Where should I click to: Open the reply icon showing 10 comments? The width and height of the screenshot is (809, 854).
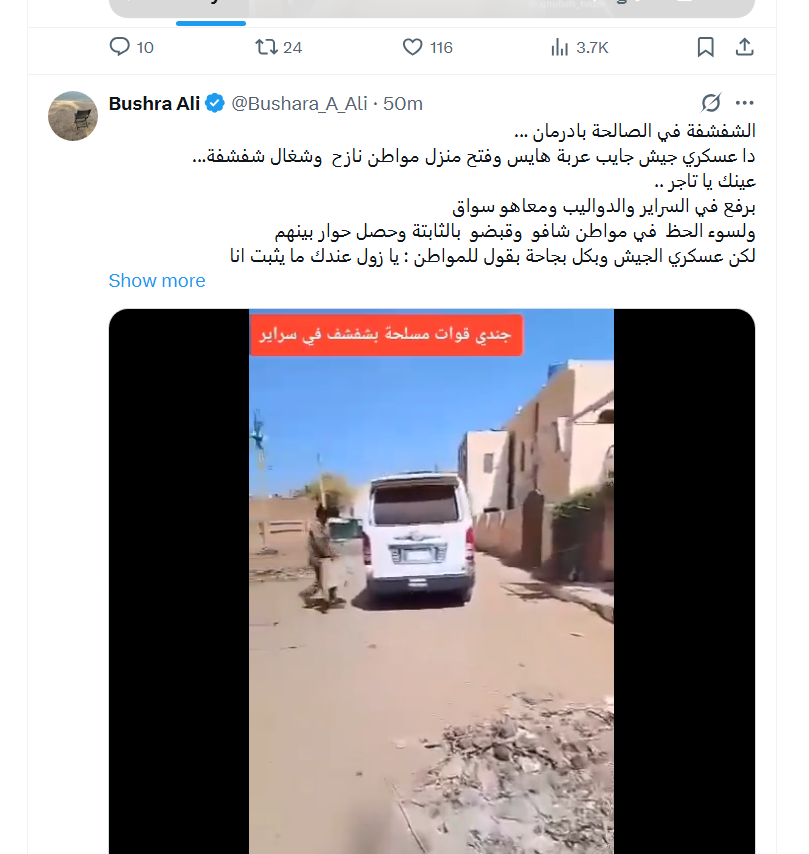[119, 47]
